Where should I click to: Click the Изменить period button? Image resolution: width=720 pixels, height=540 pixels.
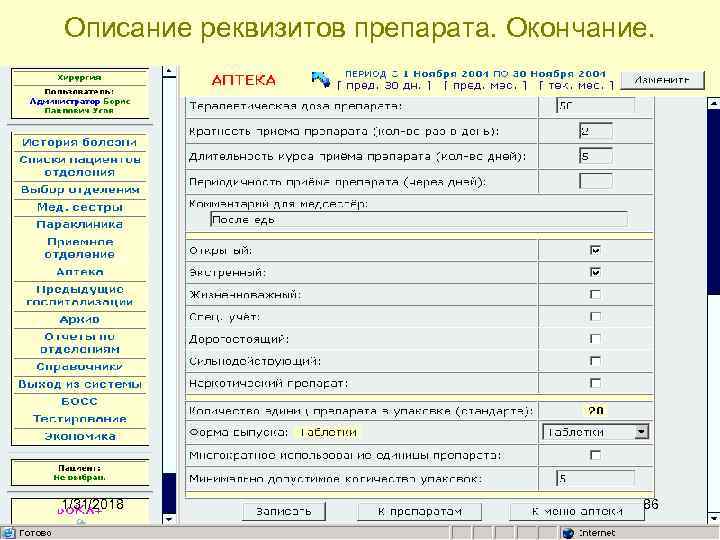coord(662,80)
